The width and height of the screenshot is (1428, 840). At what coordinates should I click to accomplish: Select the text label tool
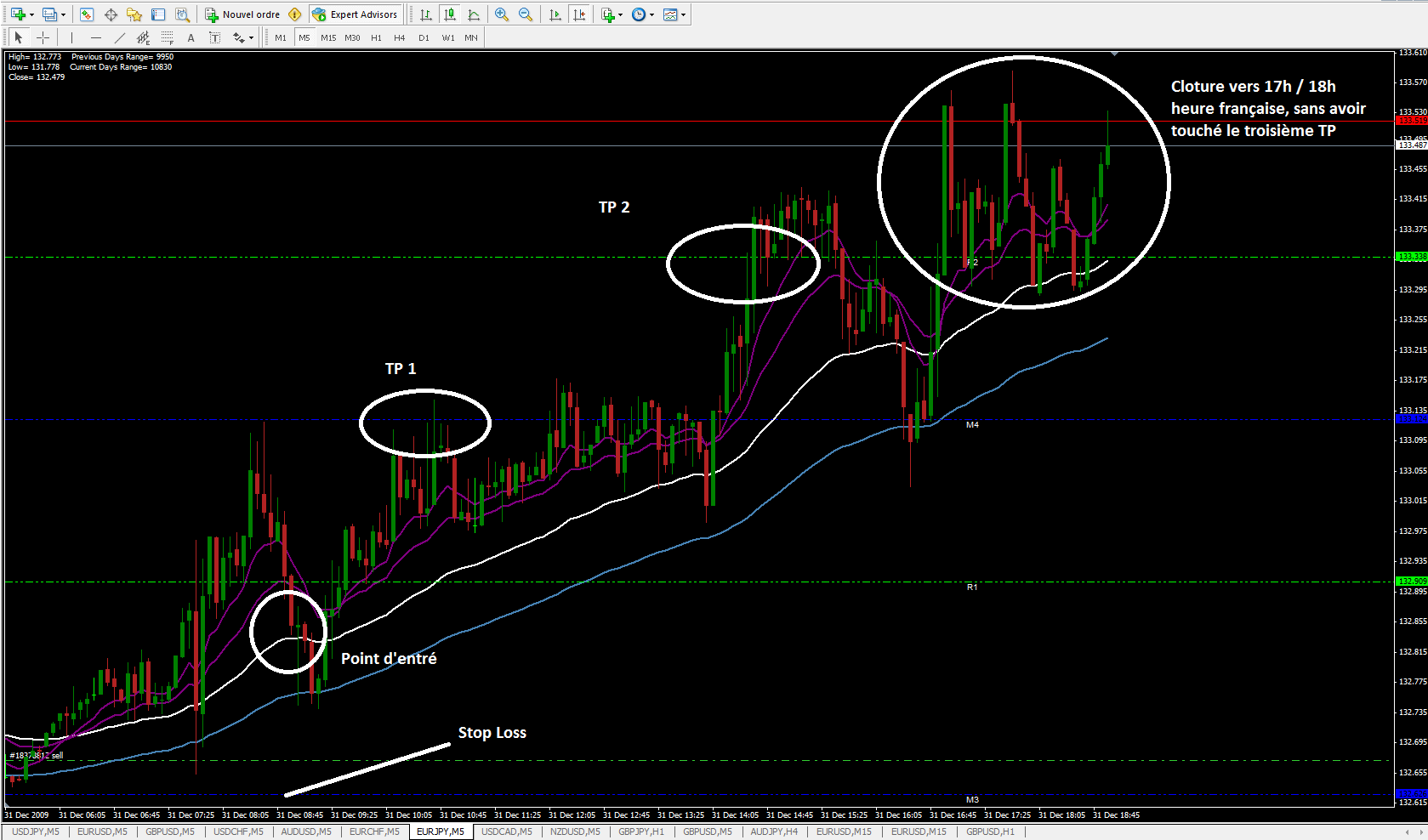pos(214,37)
